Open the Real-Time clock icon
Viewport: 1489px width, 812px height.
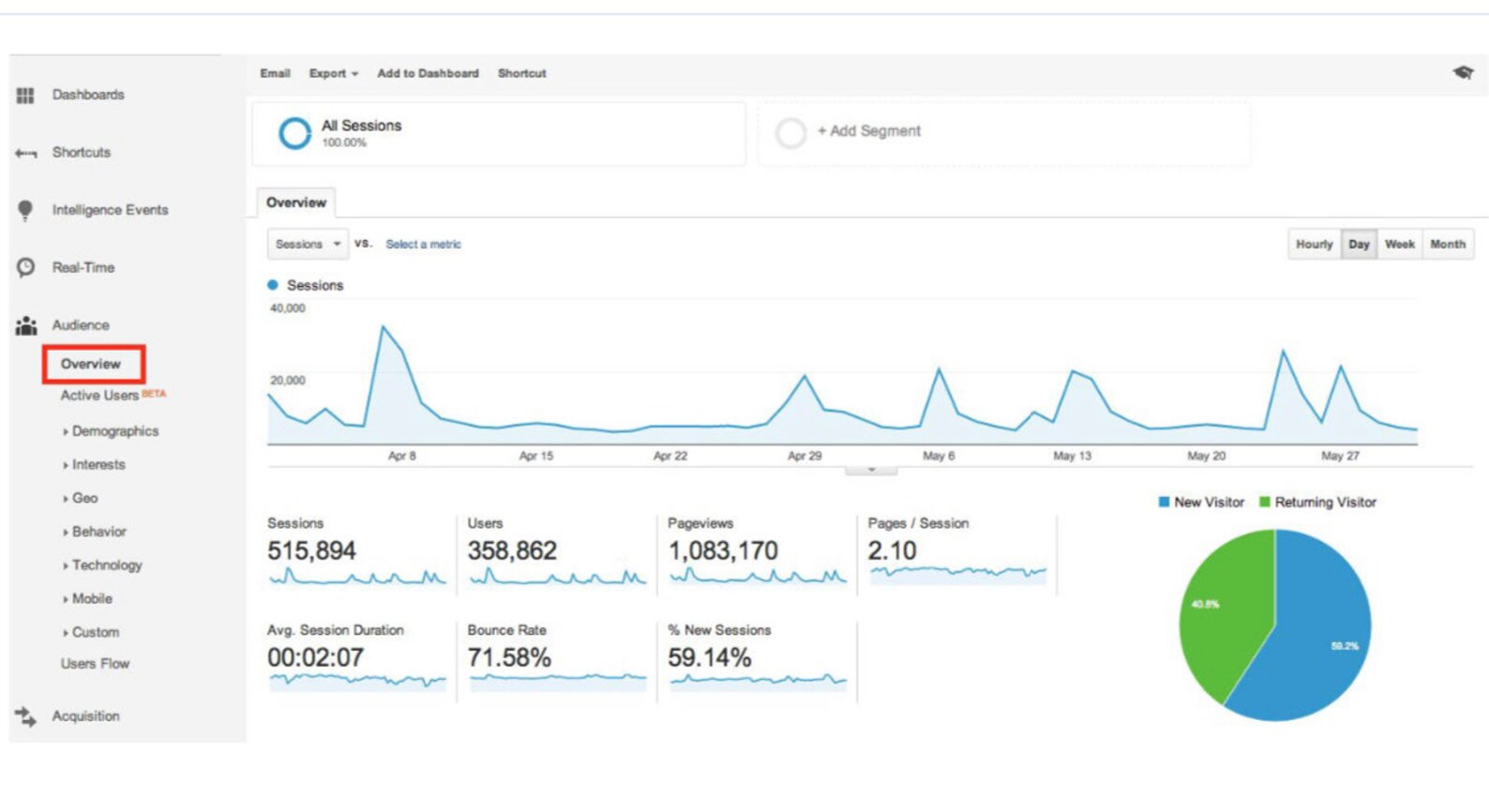(x=25, y=268)
